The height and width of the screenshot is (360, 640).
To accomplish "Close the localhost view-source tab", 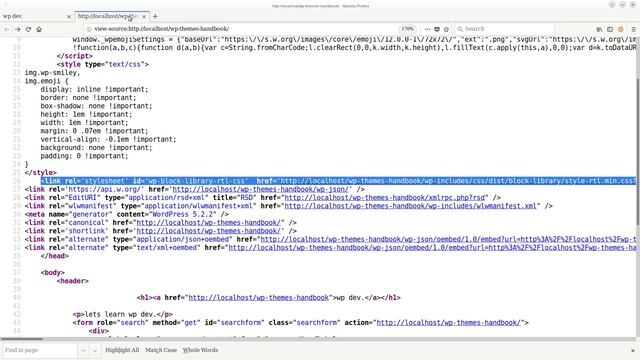I will pyautogui.click(x=144, y=16).
